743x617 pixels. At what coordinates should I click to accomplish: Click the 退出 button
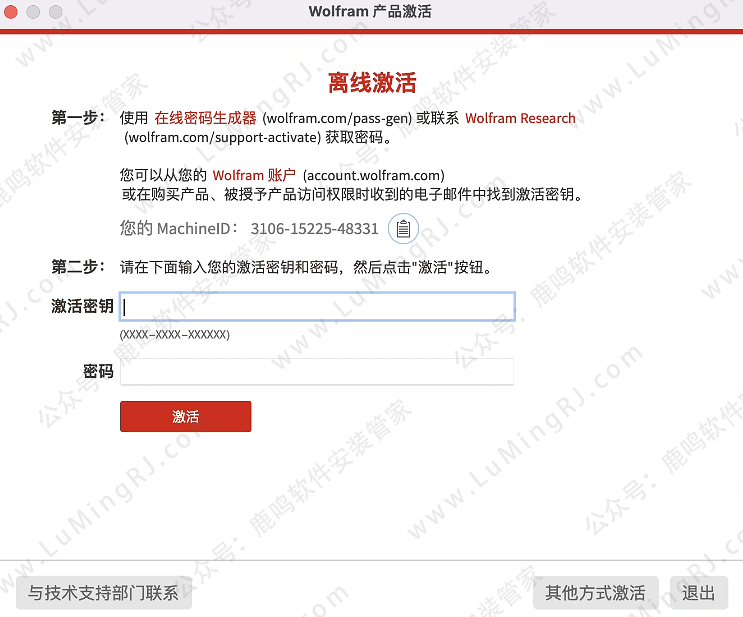699,593
